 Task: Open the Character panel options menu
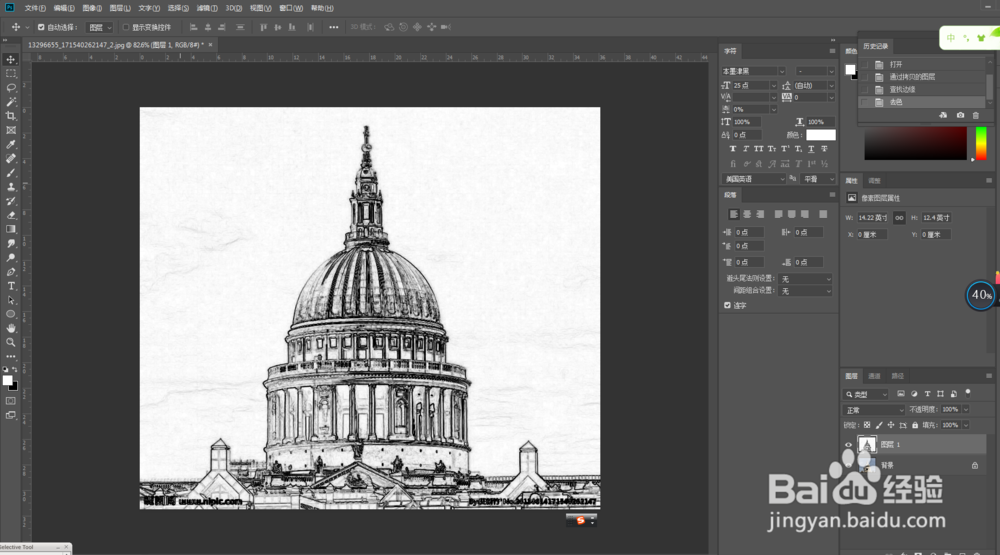[x=832, y=51]
